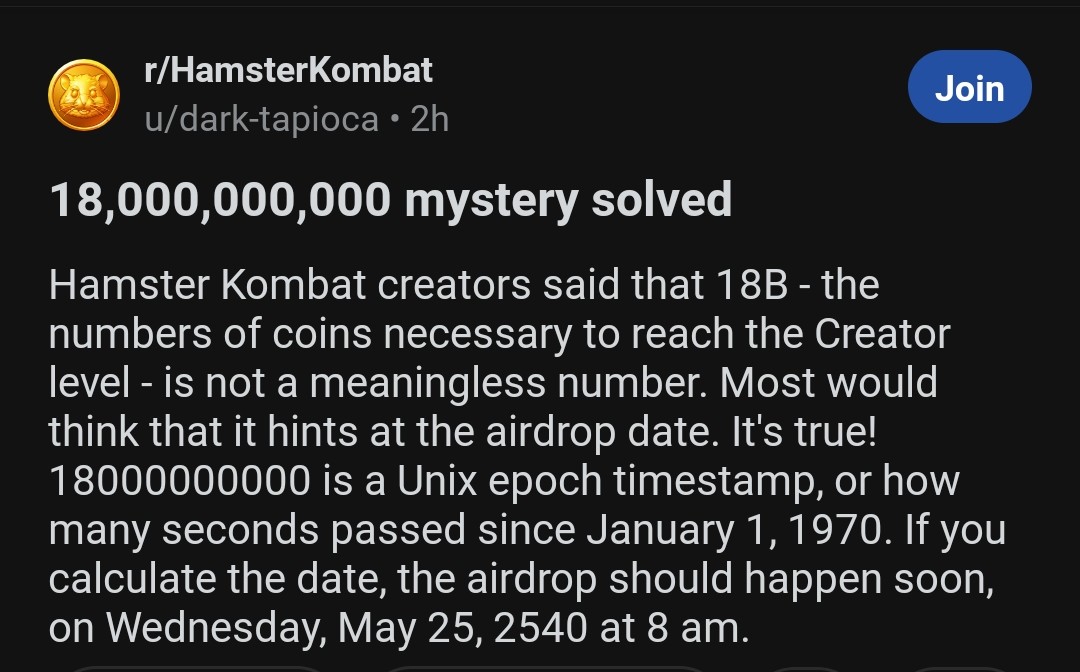Join the r/HamsterKombat community
This screenshot has width=1080, height=672.
(969, 87)
